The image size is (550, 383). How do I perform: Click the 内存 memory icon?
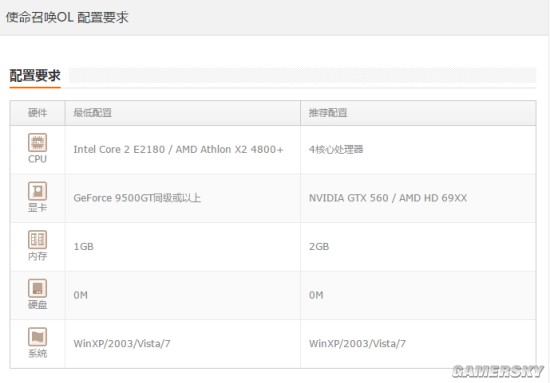37,240
